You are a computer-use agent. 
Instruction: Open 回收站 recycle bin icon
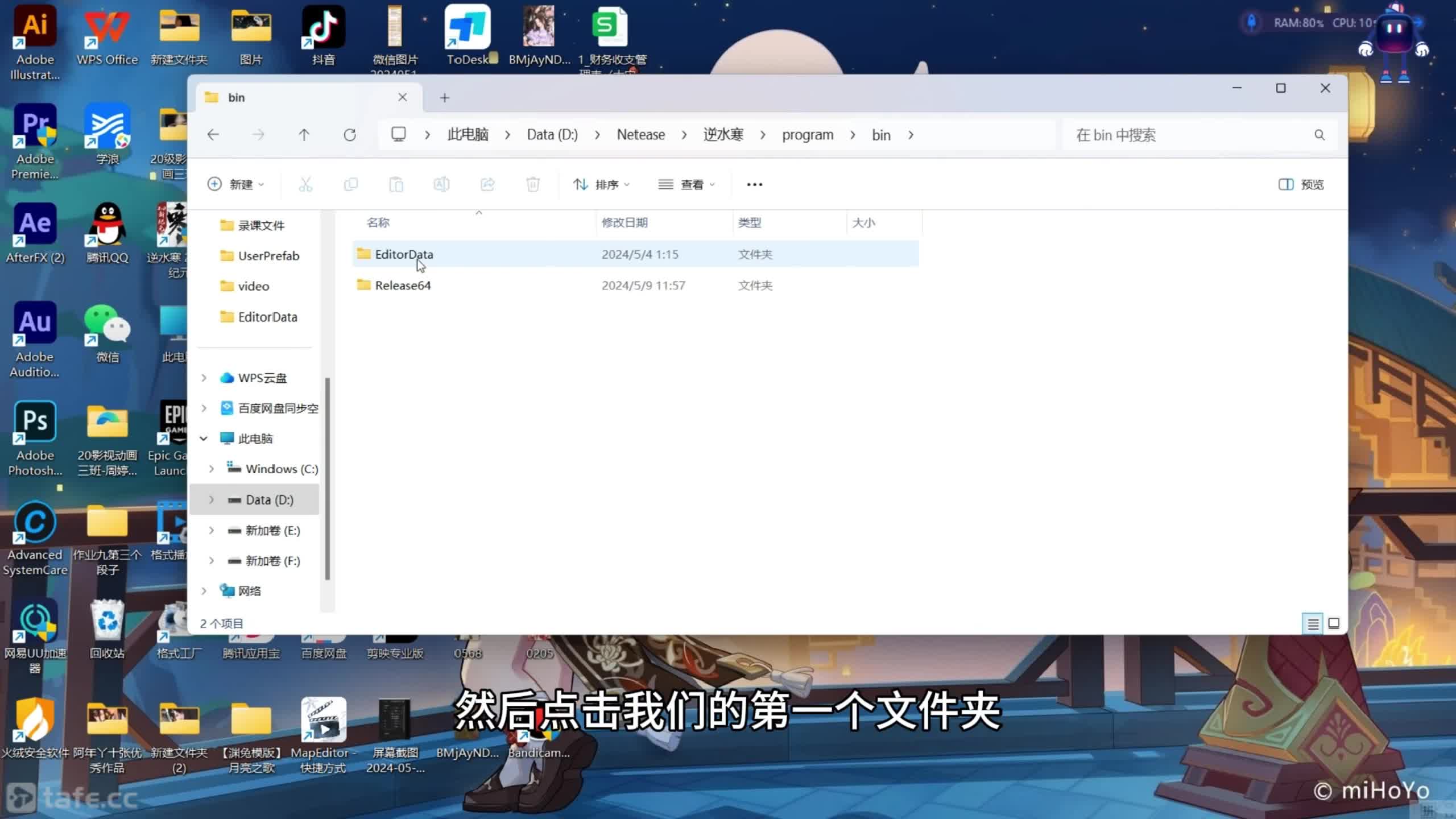pyautogui.click(x=107, y=630)
